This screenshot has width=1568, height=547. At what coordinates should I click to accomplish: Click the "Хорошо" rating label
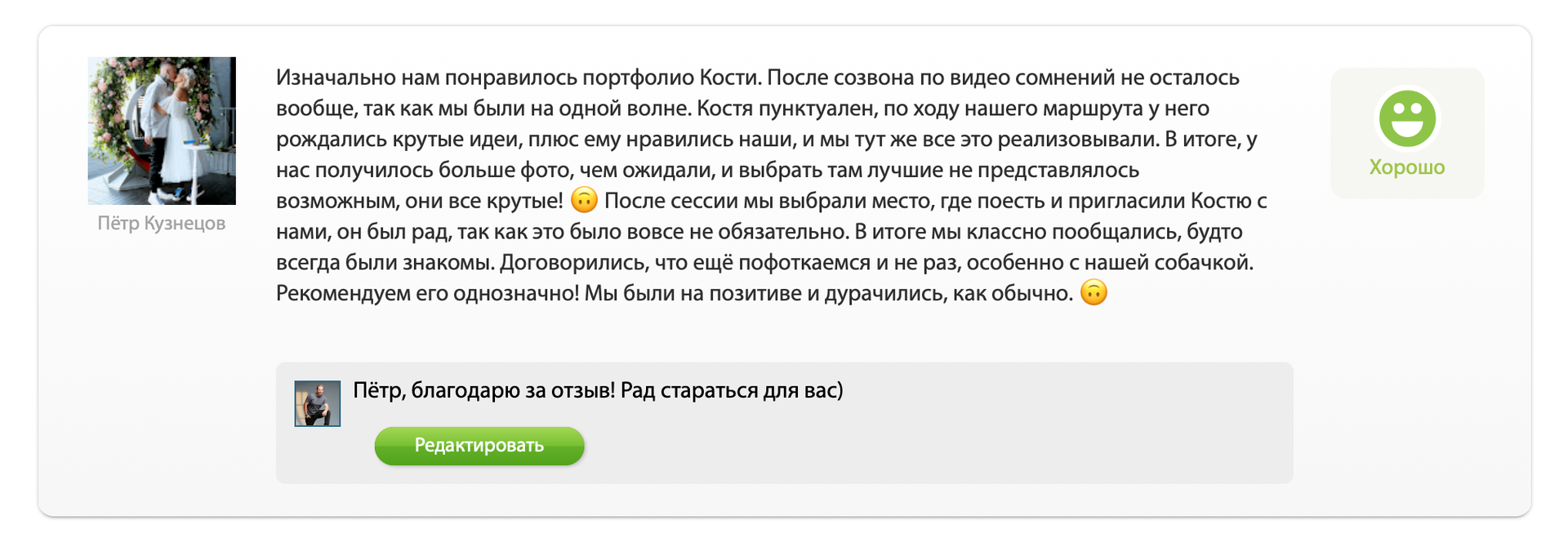click(x=1407, y=167)
